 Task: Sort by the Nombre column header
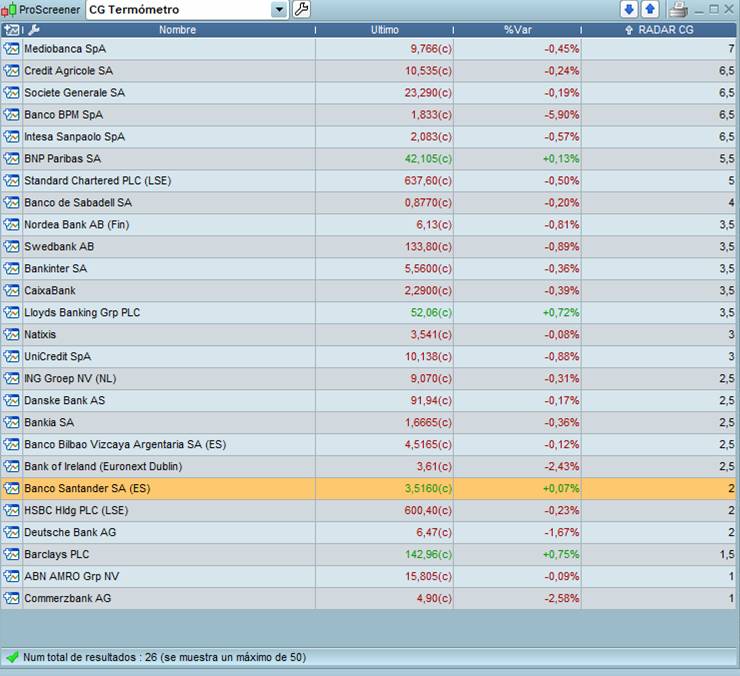(x=177, y=30)
